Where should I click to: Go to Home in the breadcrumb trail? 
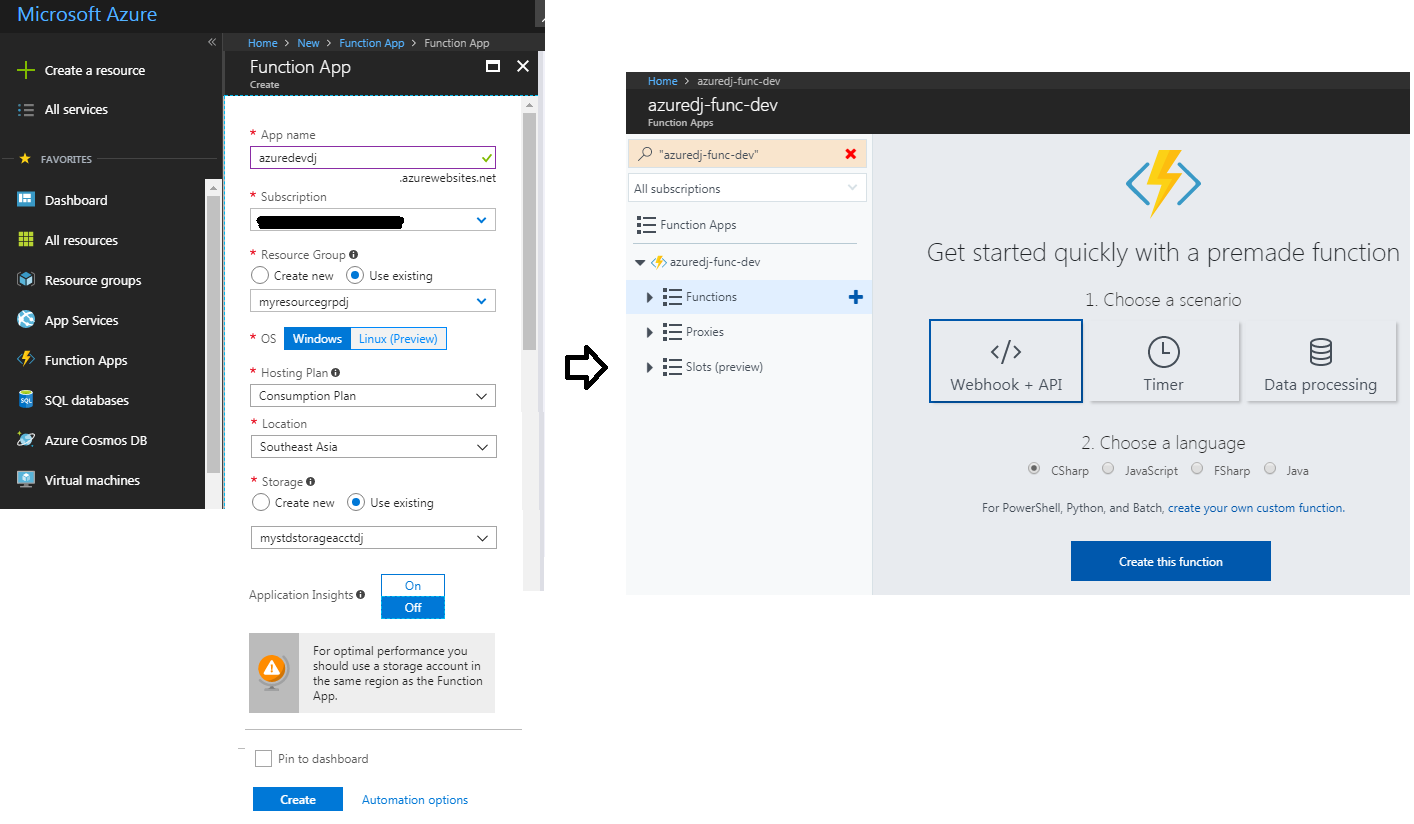[262, 42]
